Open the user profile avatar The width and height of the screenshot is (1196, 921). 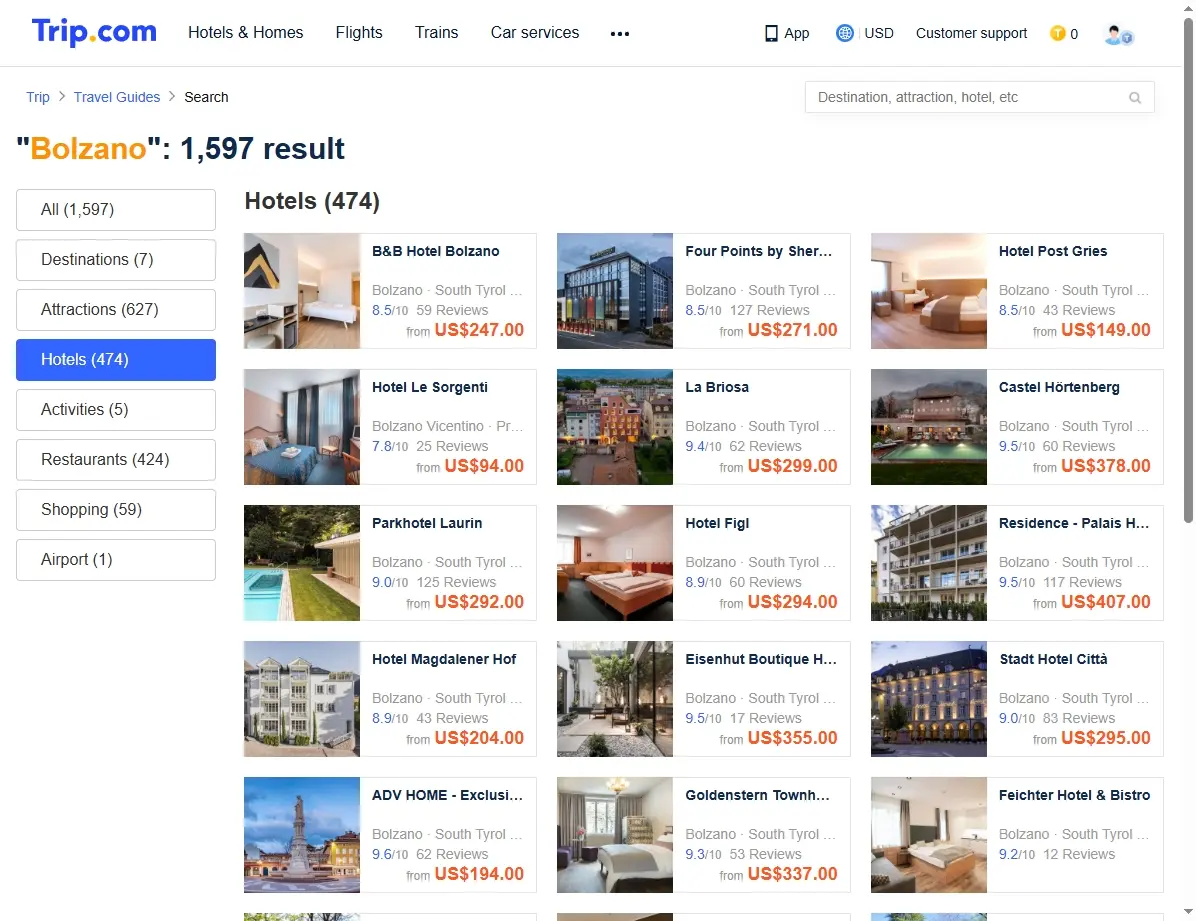click(1119, 35)
